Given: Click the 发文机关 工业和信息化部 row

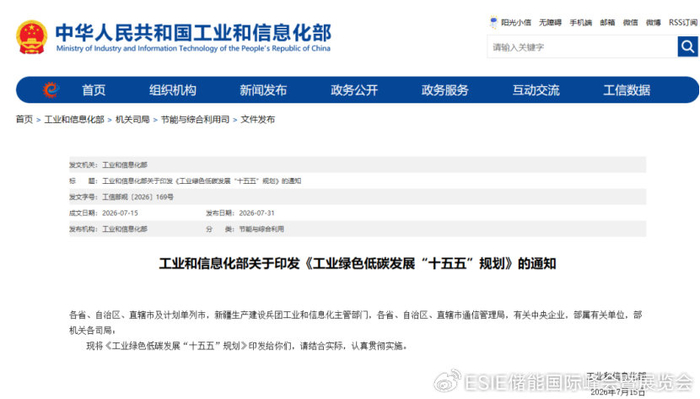Looking at the screenshot, I should point(358,165).
